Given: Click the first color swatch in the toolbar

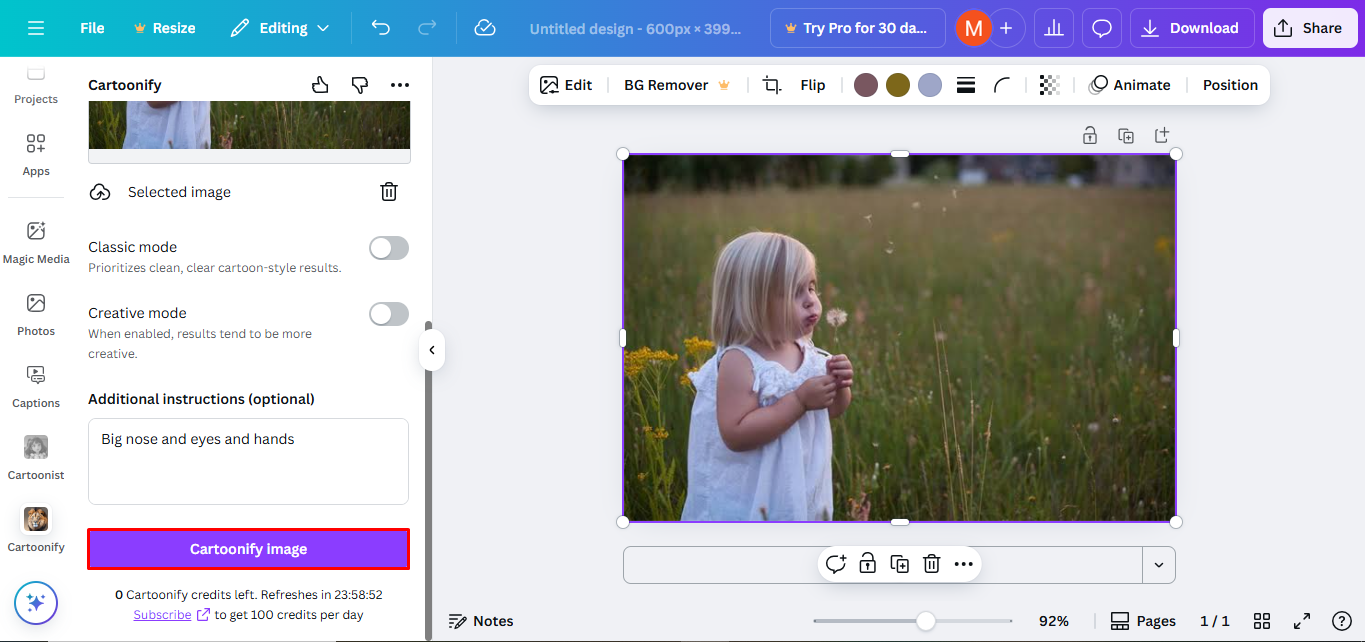Looking at the screenshot, I should 865,85.
